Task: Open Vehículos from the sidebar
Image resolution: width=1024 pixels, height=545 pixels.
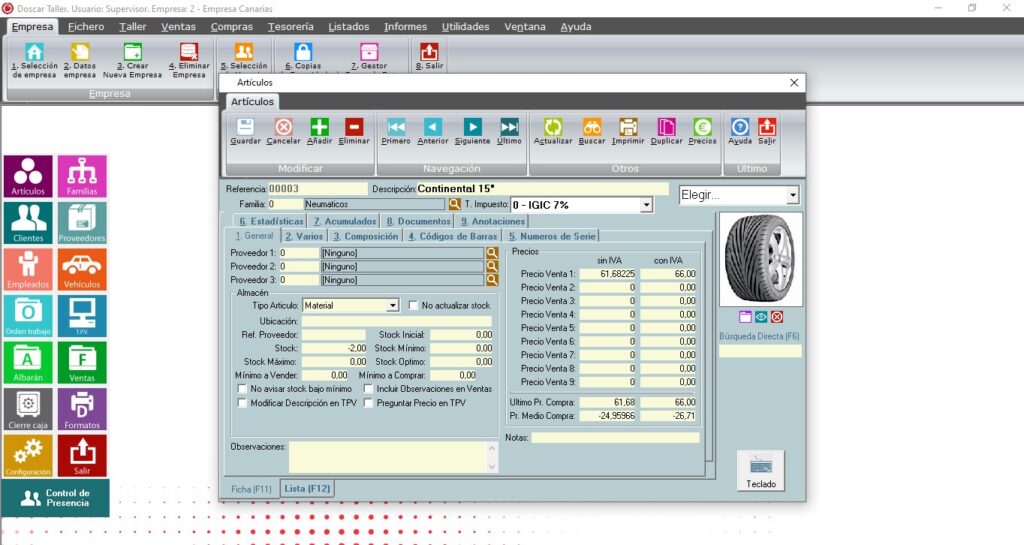Action: coord(82,270)
